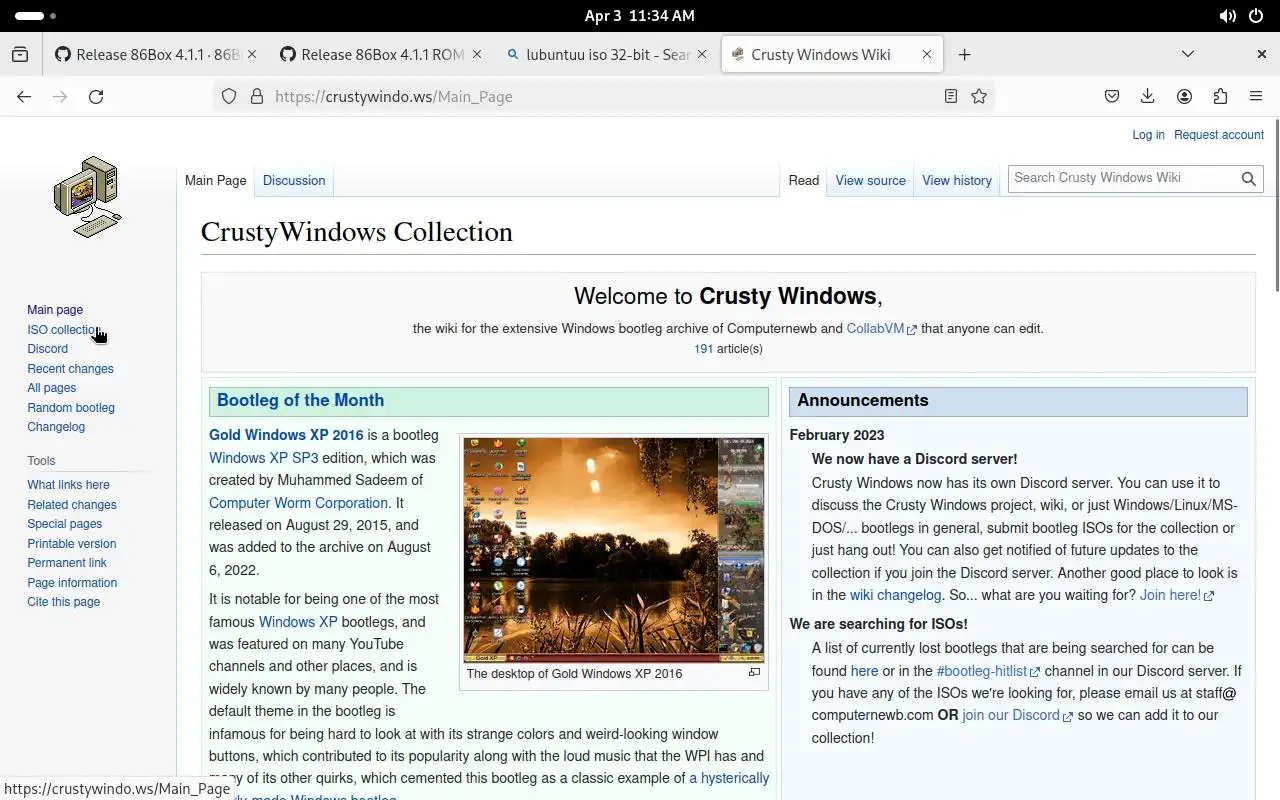Click the Request account link

1219,135
